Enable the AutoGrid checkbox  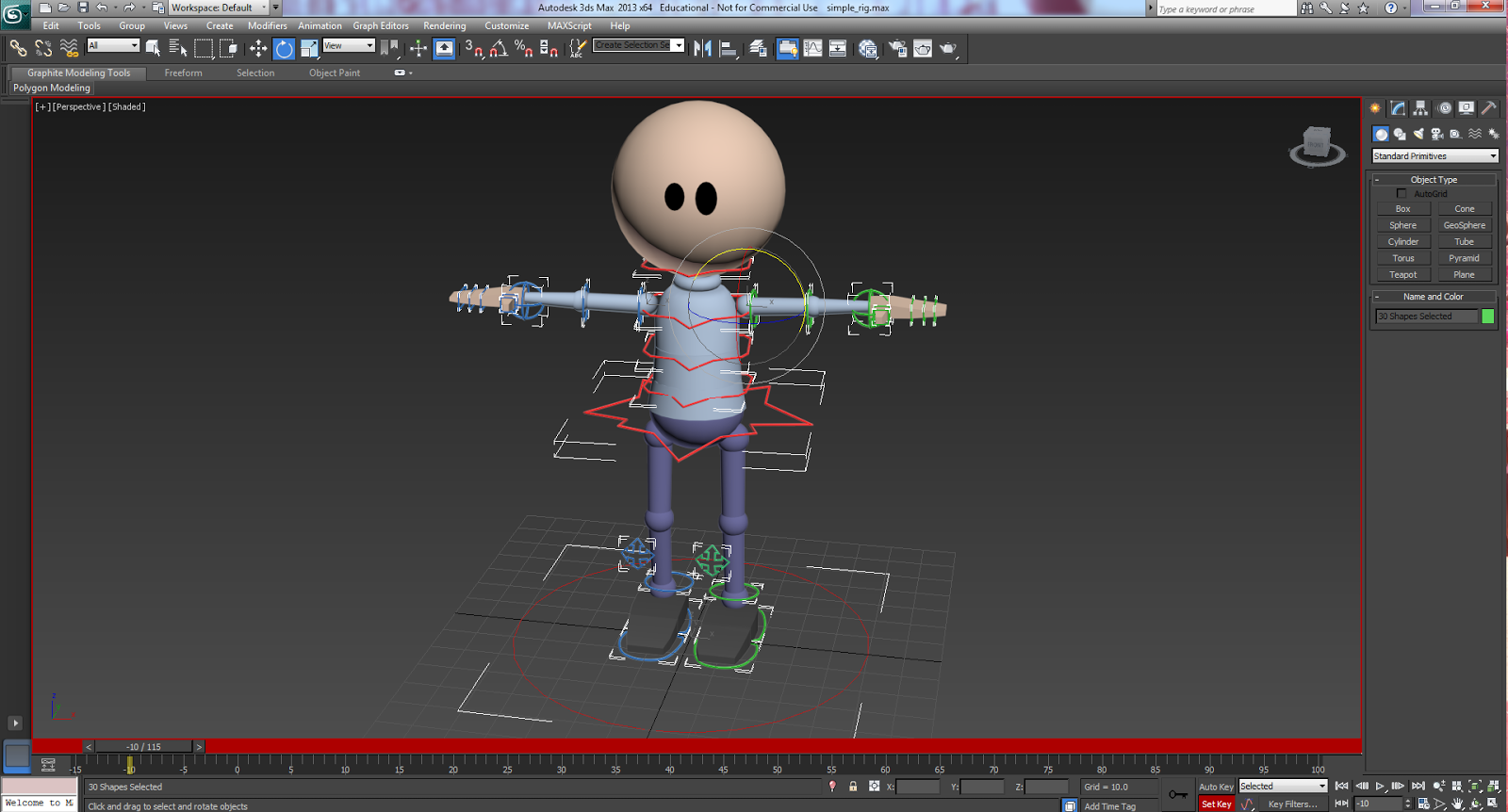coord(1401,193)
